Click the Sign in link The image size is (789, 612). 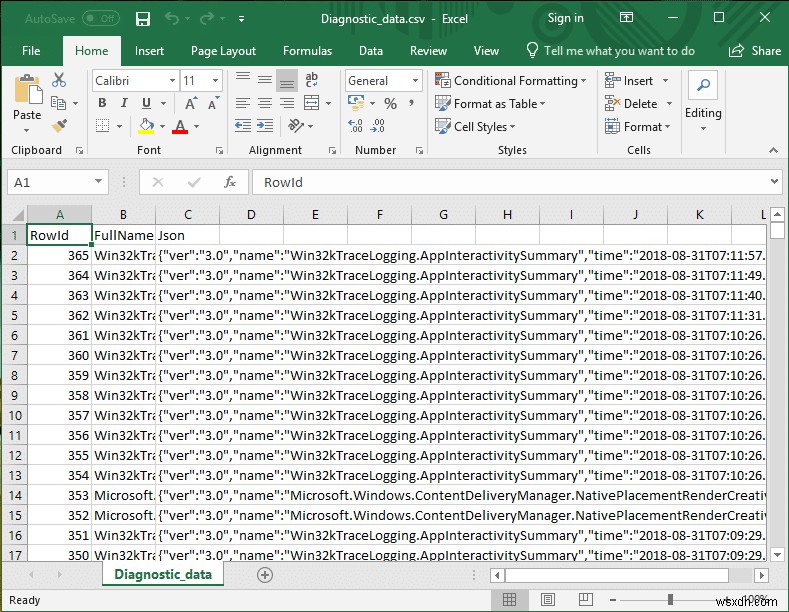[x=565, y=18]
